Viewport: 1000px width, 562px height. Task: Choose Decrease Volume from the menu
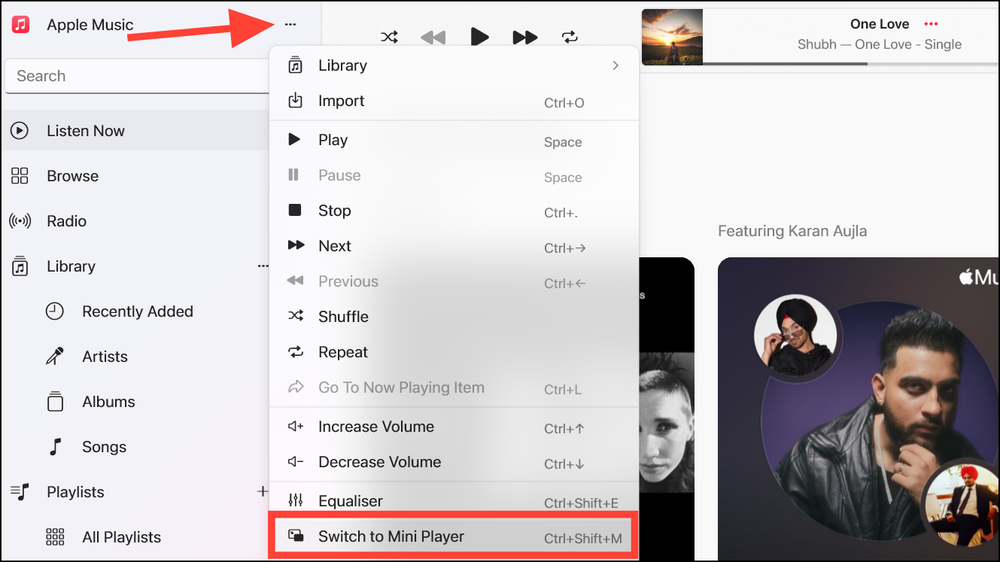pyautogui.click(x=453, y=462)
